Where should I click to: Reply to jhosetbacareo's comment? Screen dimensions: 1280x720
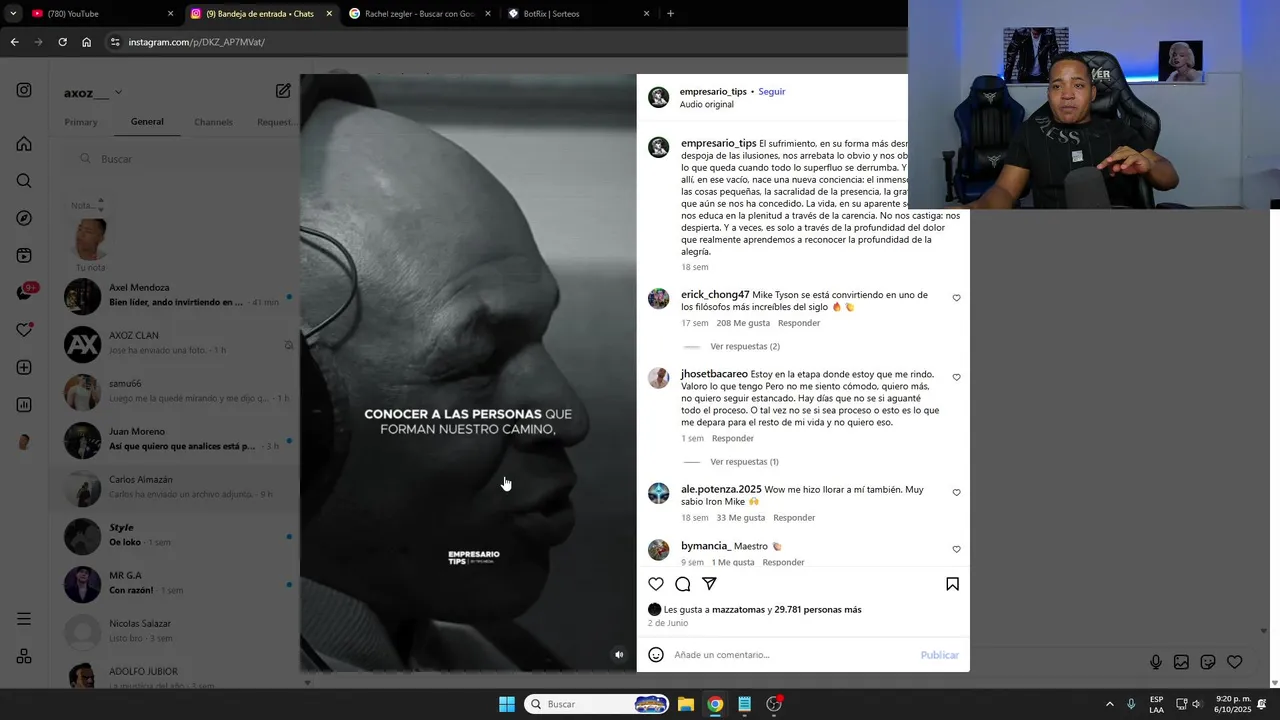(x=733, y=438)
